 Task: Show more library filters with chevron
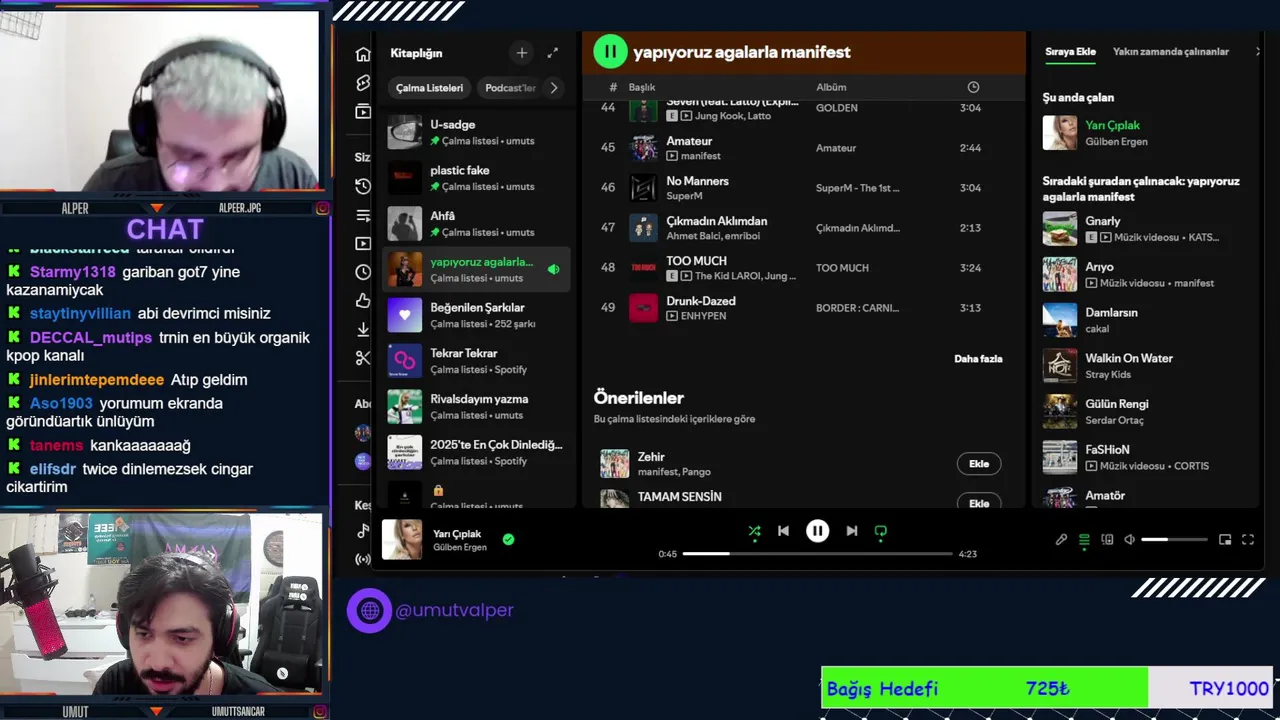[554, 88]
